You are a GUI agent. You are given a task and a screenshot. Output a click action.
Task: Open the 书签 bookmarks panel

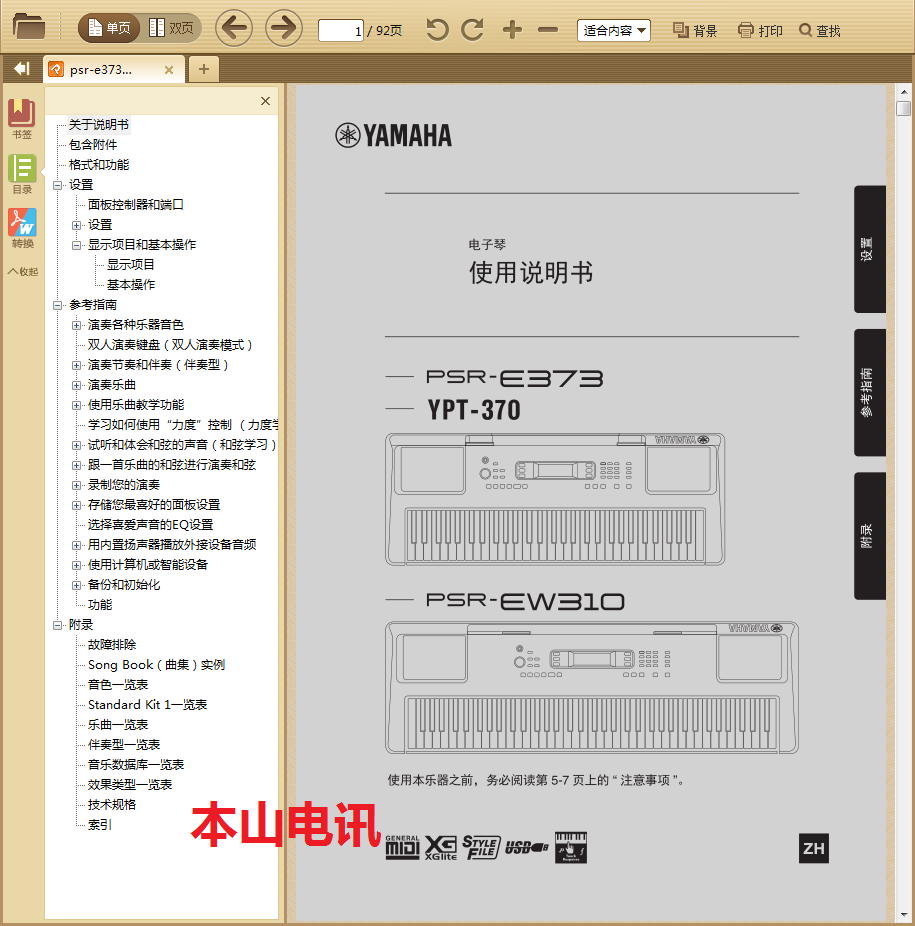22,119
